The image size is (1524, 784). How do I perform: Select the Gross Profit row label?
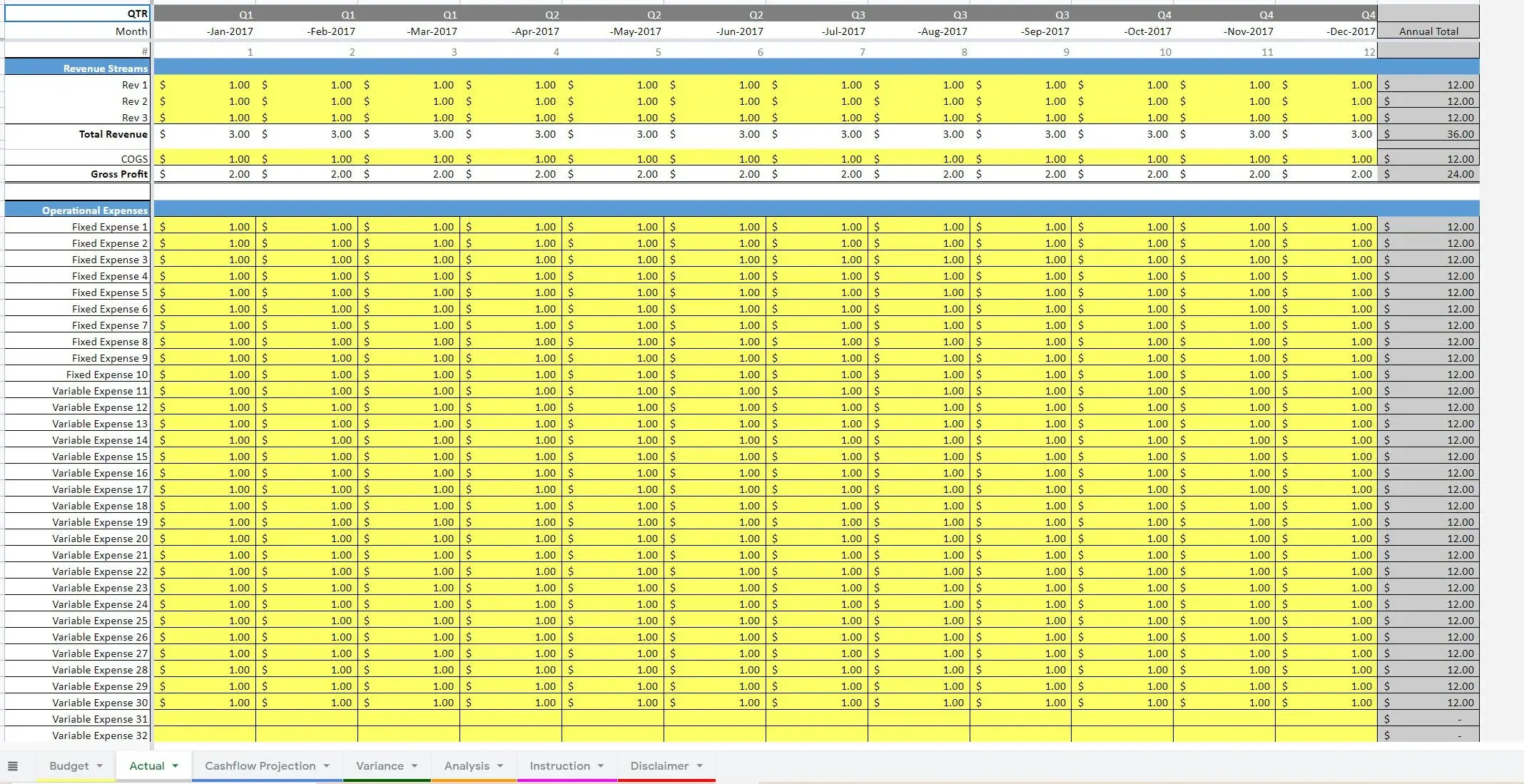(118, 173)
